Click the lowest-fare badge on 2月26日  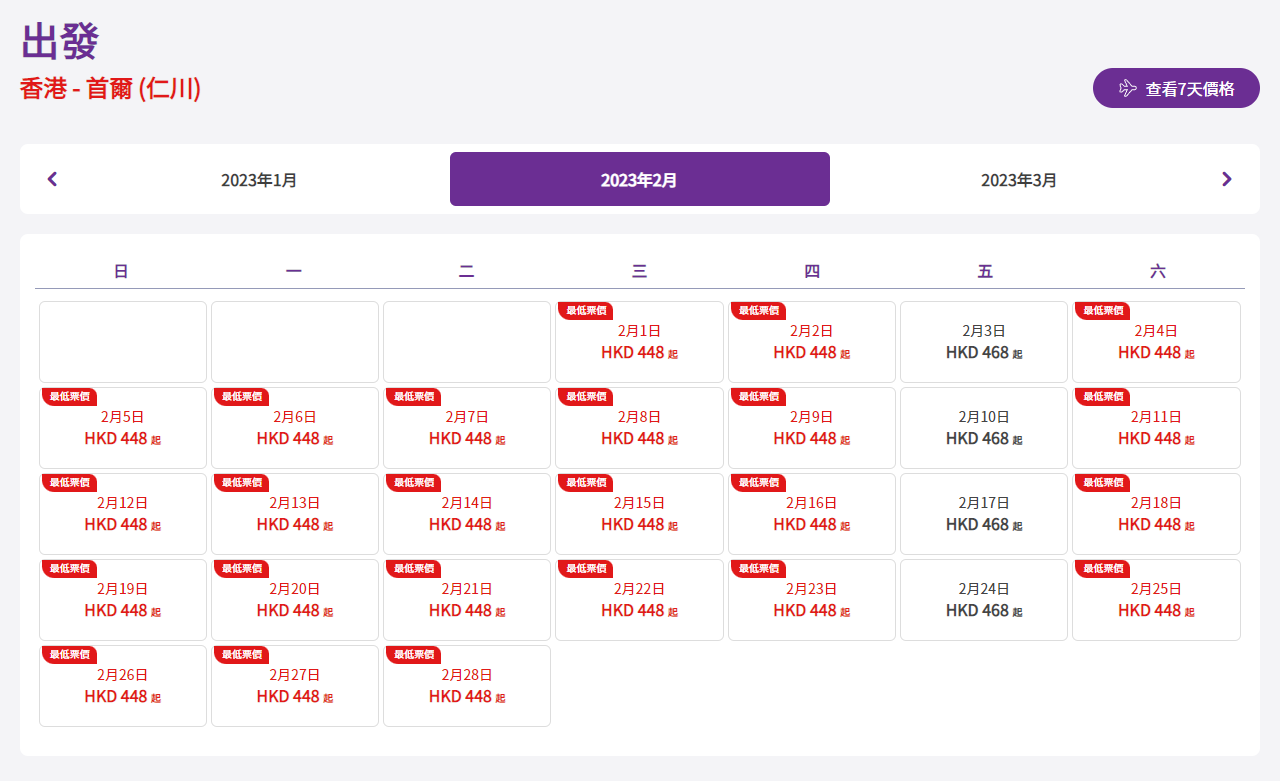[69, 655]
